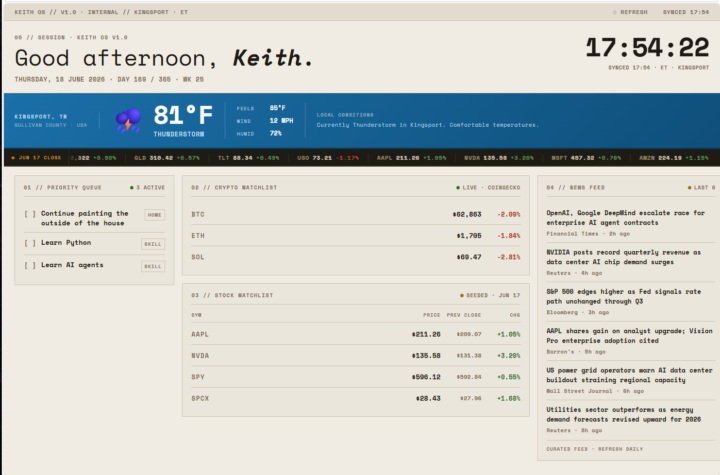Click SPY price $596.12
Screen dimensions: 720x475
(x=426, y=377)
